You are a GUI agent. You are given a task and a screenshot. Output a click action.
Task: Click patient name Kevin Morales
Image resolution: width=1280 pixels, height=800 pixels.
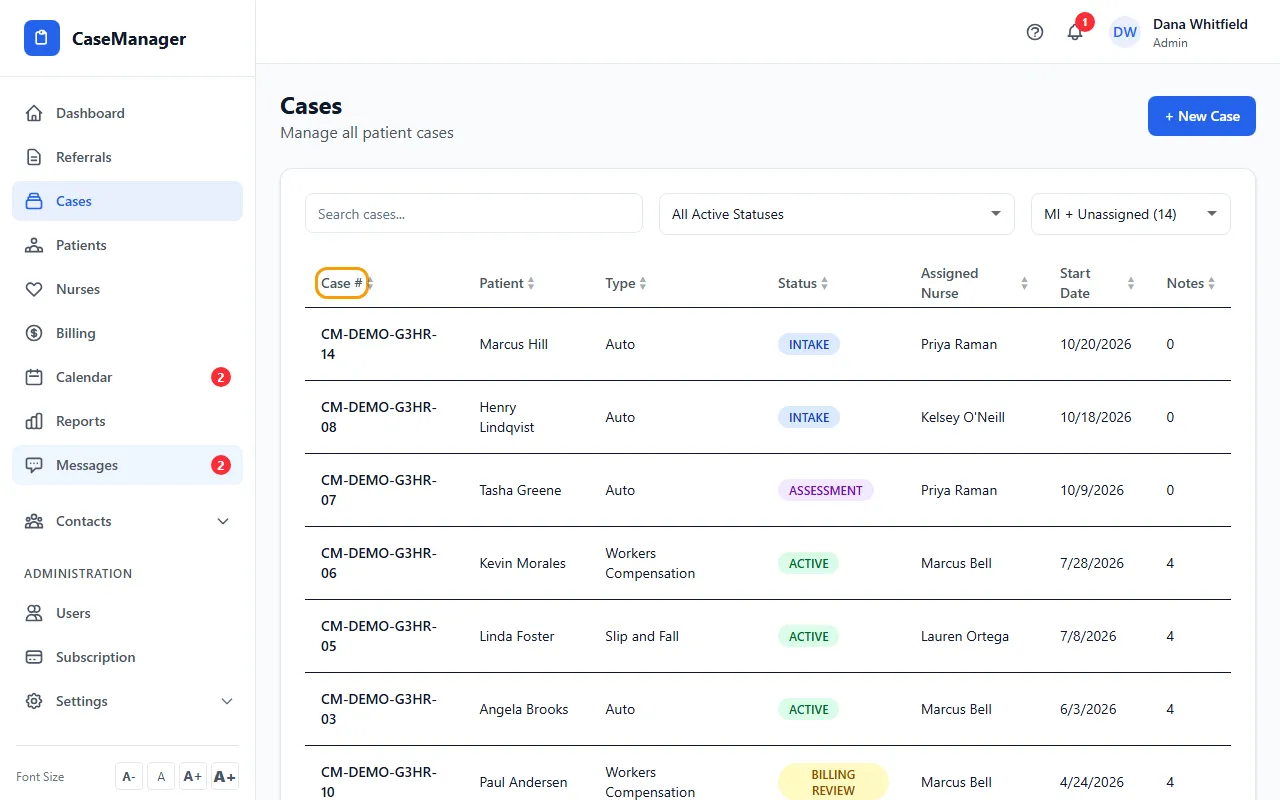click(x=523, y=563)
